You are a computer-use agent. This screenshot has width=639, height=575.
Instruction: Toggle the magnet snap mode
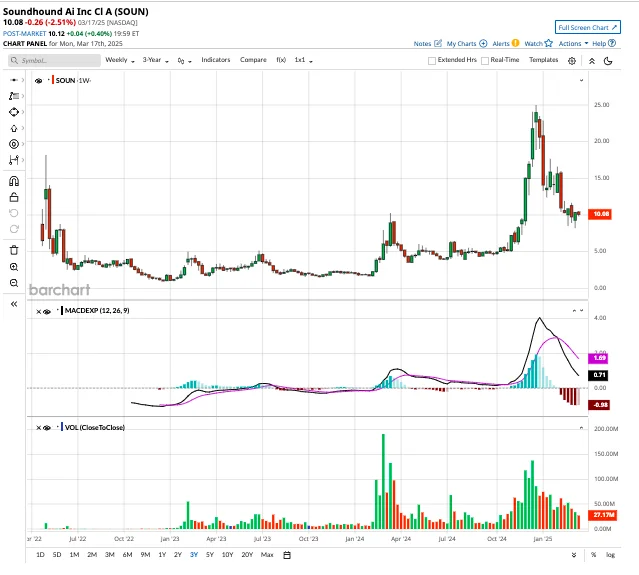[x=14, y=181]
